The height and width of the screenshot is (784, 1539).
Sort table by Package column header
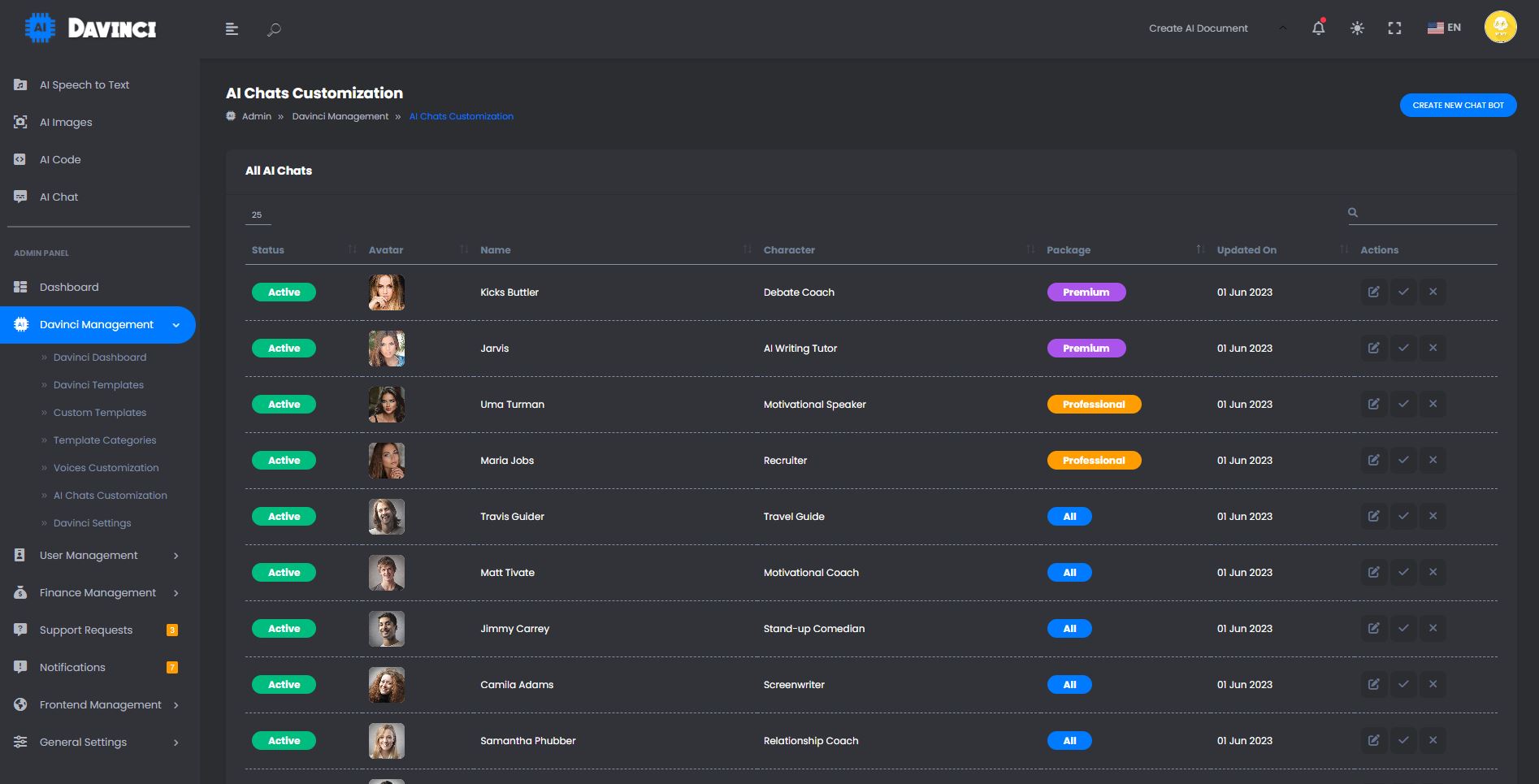point(1069,250)
